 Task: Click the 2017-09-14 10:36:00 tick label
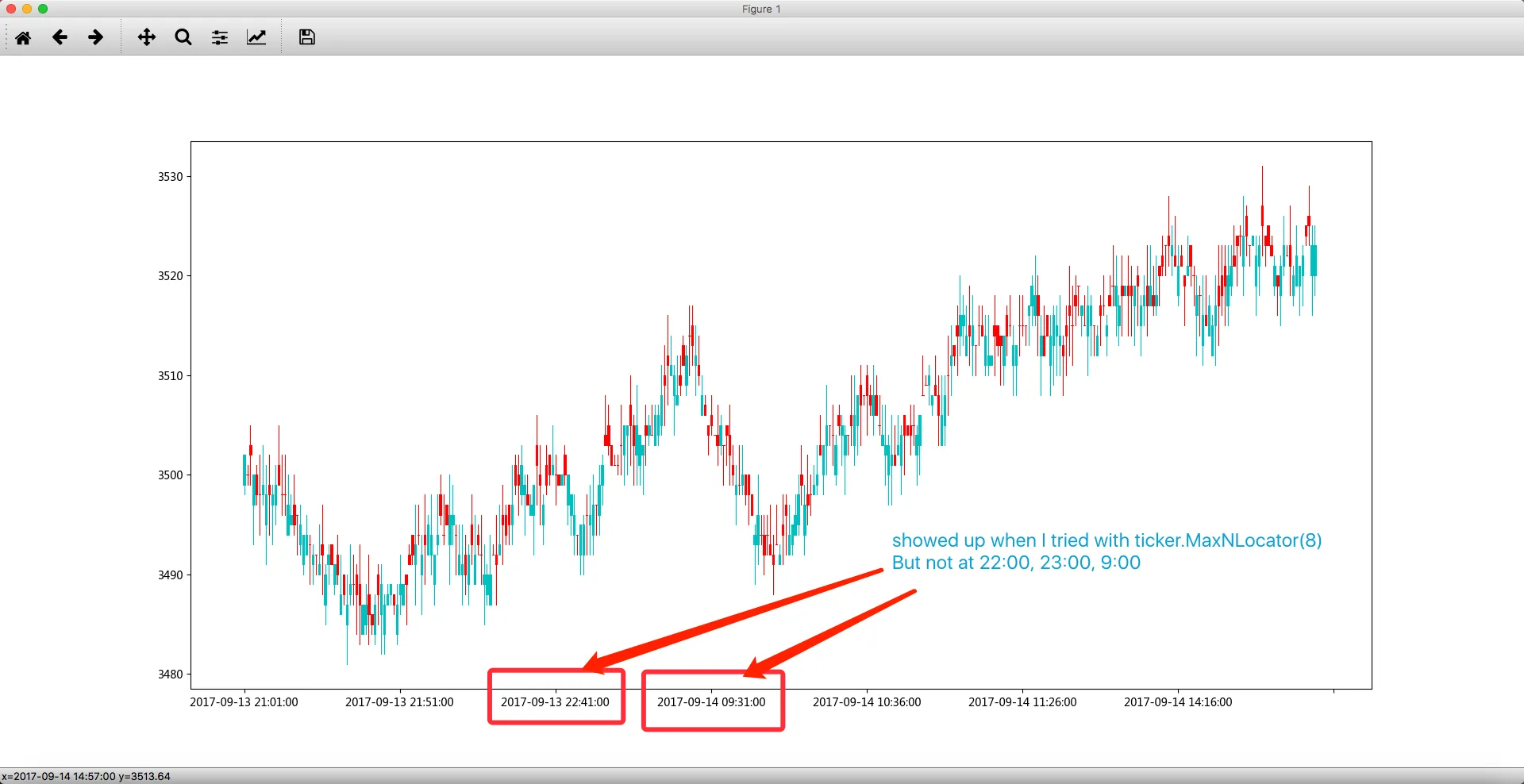pyautogui.click(x=867, y=702)
